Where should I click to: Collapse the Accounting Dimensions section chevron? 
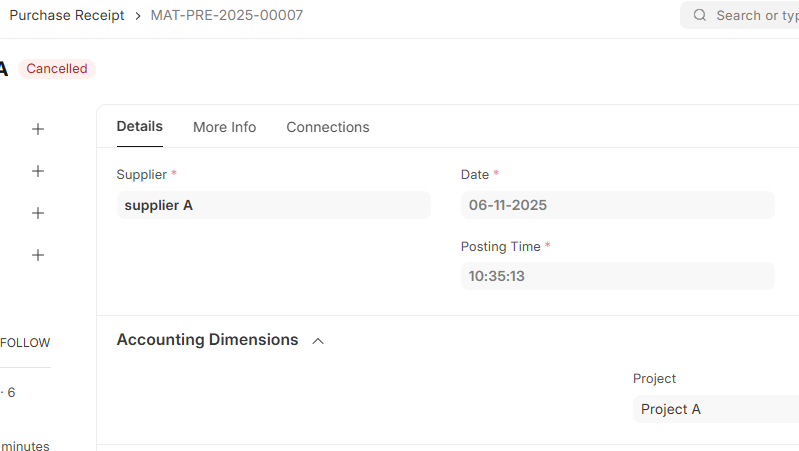point(318,341)
